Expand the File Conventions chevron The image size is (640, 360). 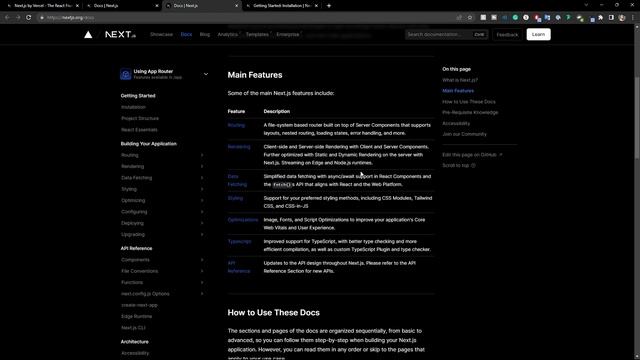tap(202, 271)
